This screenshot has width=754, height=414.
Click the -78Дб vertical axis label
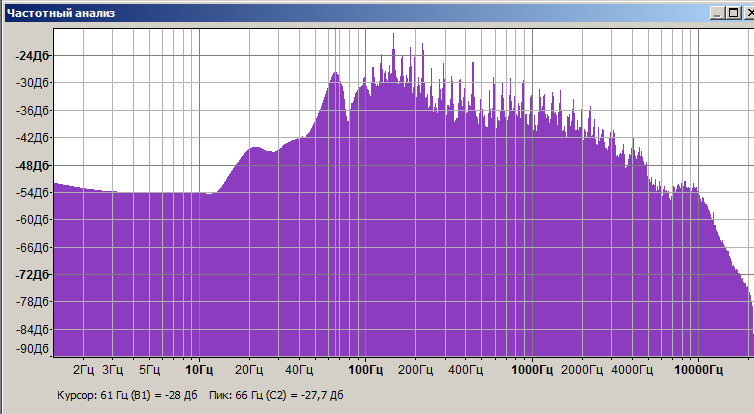33,302
